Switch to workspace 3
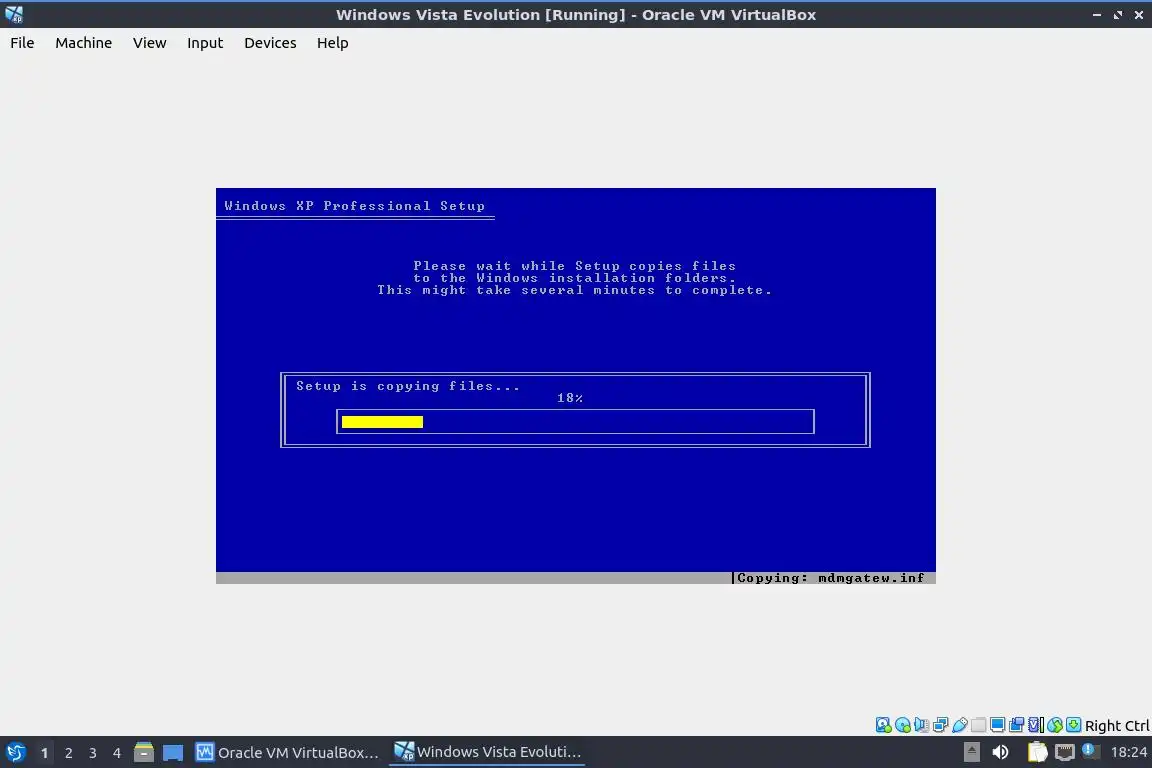 pyautogui.click(x=93, y=753)
